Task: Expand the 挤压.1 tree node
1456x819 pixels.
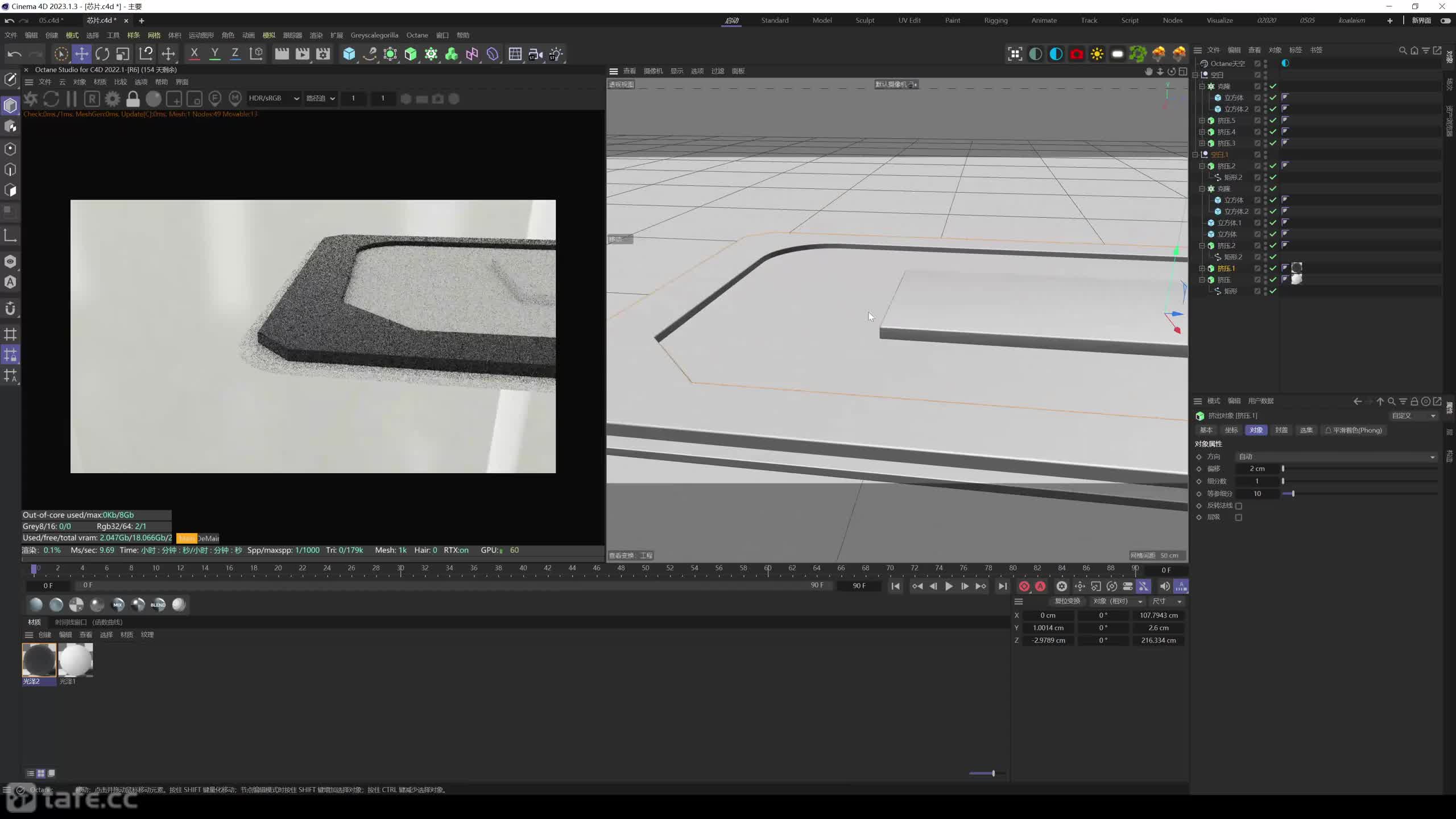Action: point(1202,268)
